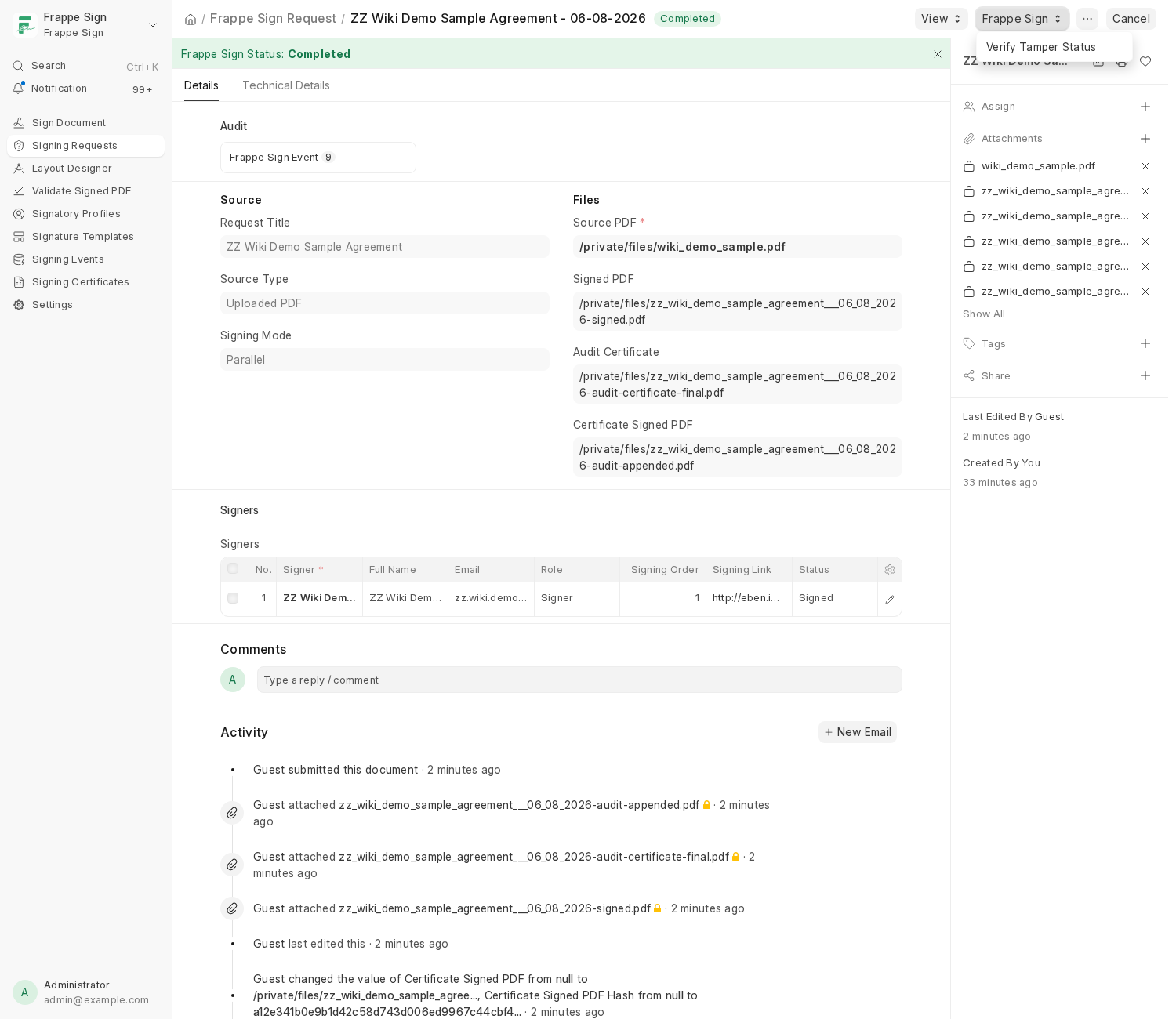Screen dimensions: 1176x1019
Task: Open Signature Templates list
Action: pyautogui.click(x=85, y=237)
